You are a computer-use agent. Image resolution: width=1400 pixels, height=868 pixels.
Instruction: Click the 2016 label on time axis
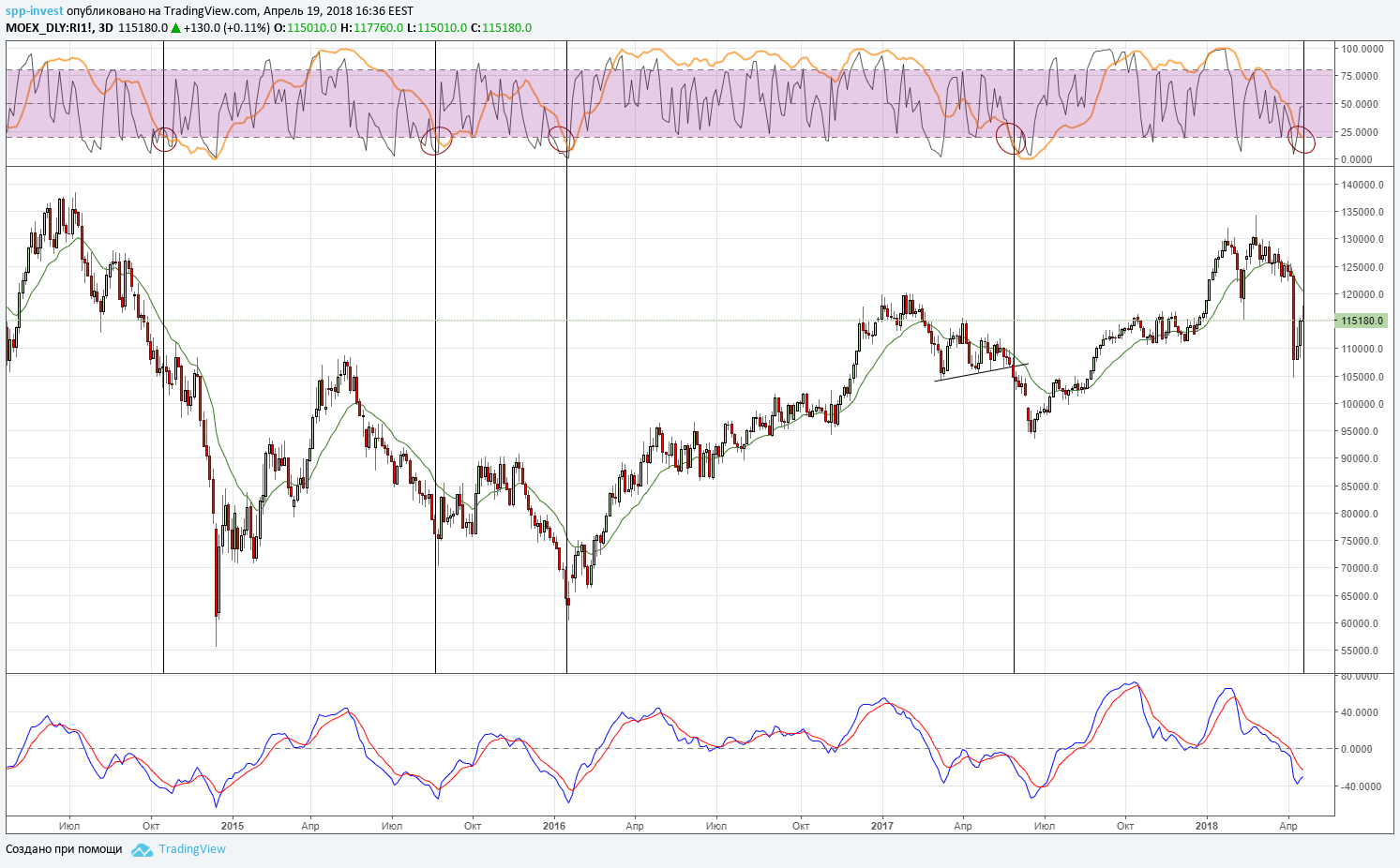pos(554,826)
